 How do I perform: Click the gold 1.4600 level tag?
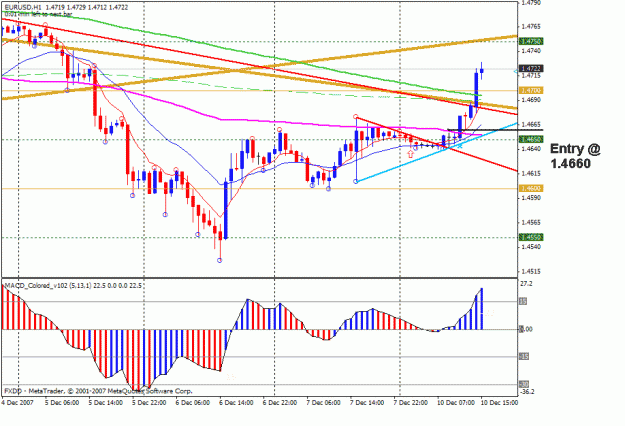coord(532,188)
